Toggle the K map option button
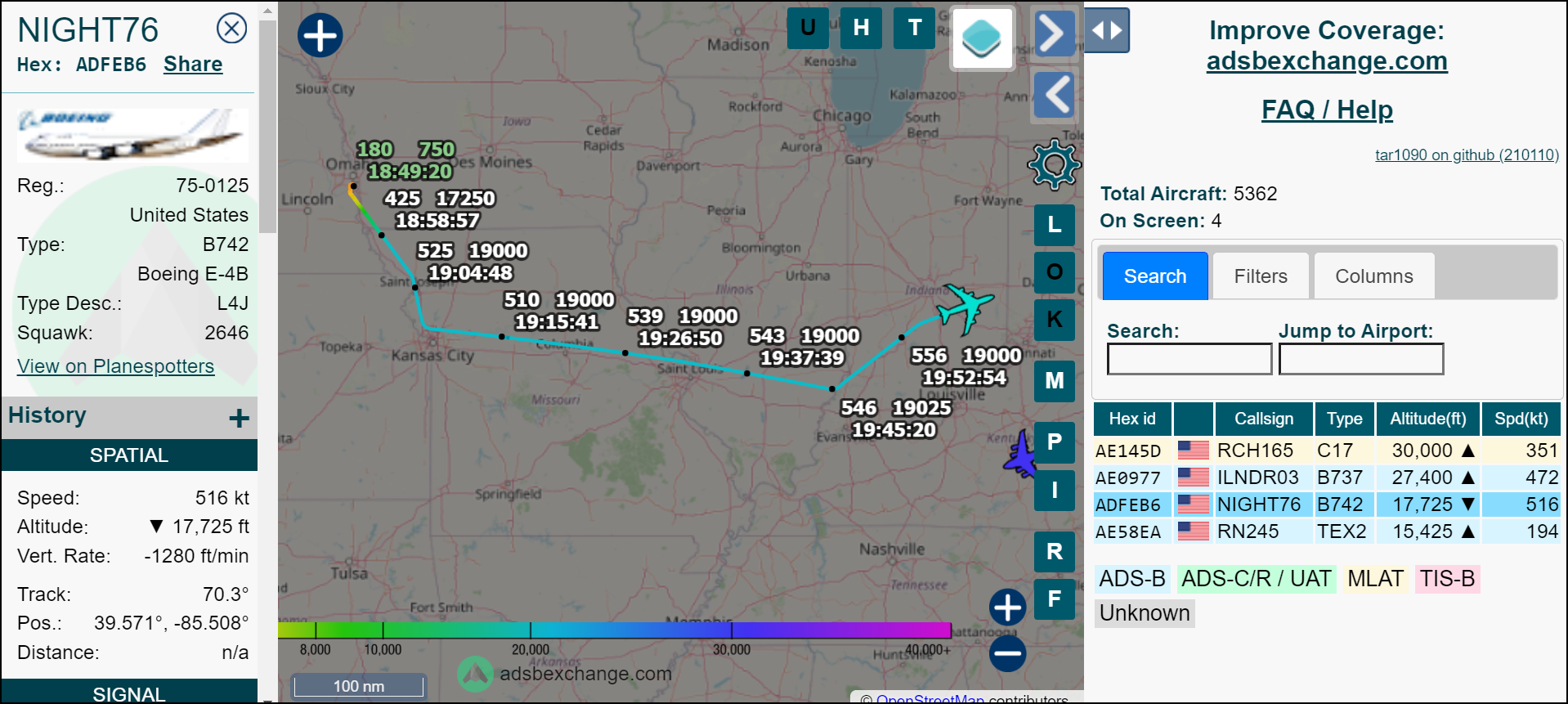Viewport: 1568px width, 704px height. coord(1055,320)
